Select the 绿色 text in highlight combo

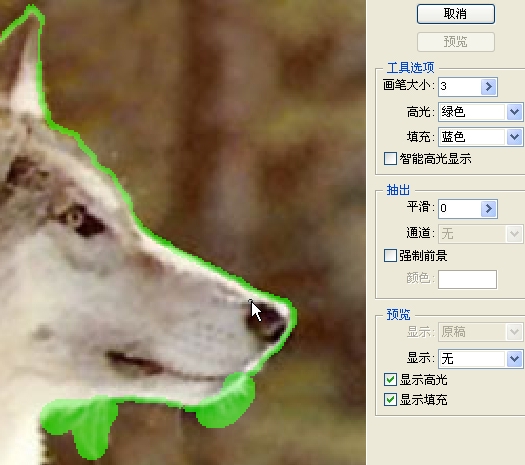click(x=453, y=112)
